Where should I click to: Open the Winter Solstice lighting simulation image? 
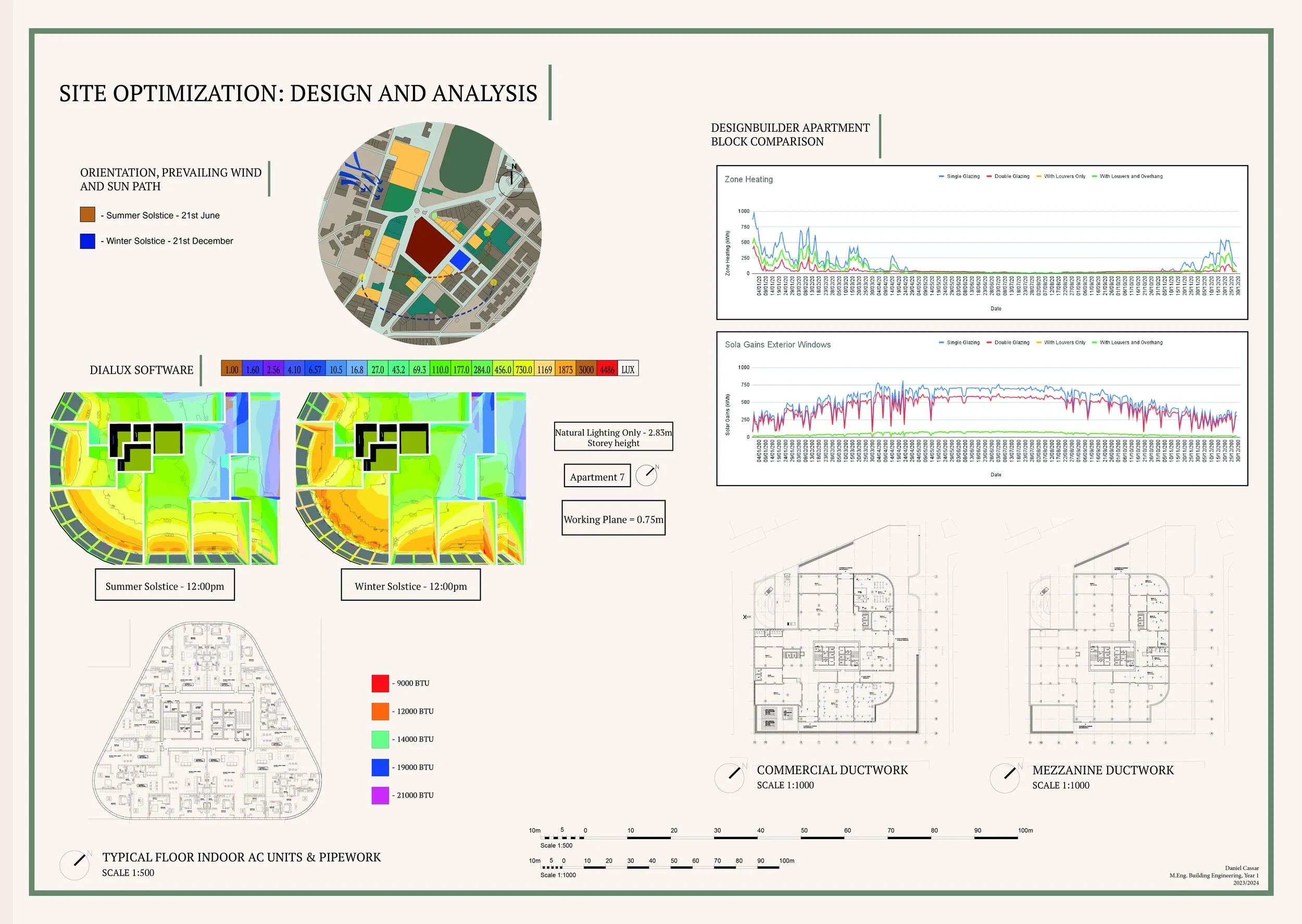[x=410, y=478]
